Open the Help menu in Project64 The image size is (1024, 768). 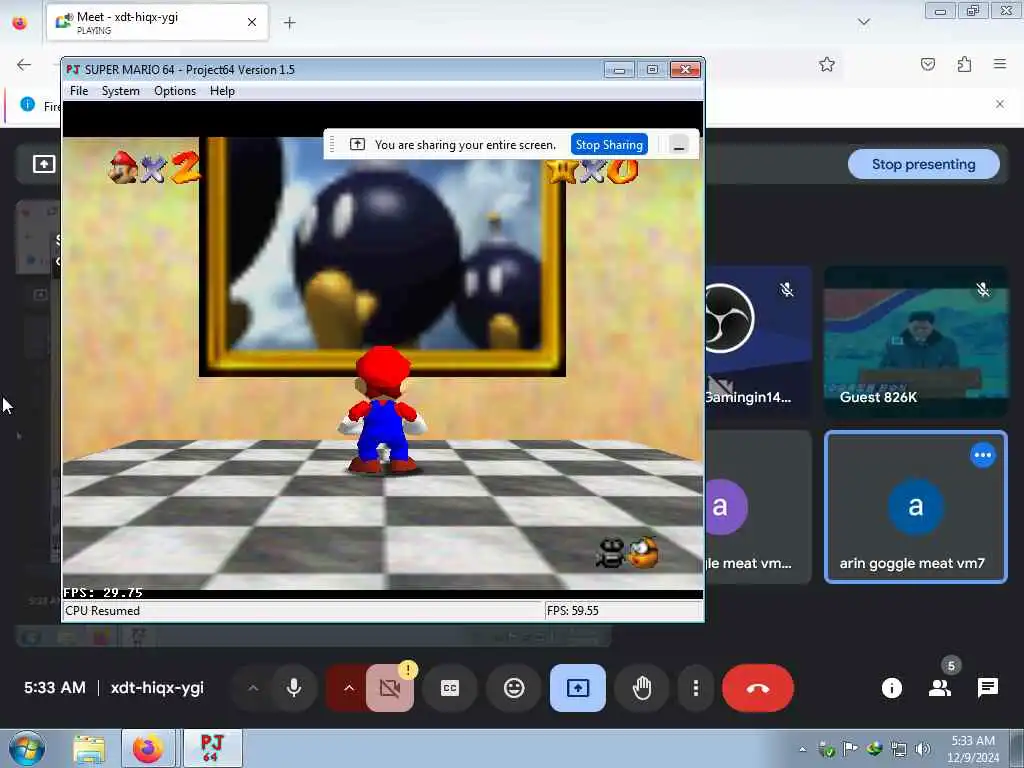click(x=222, y=91)
